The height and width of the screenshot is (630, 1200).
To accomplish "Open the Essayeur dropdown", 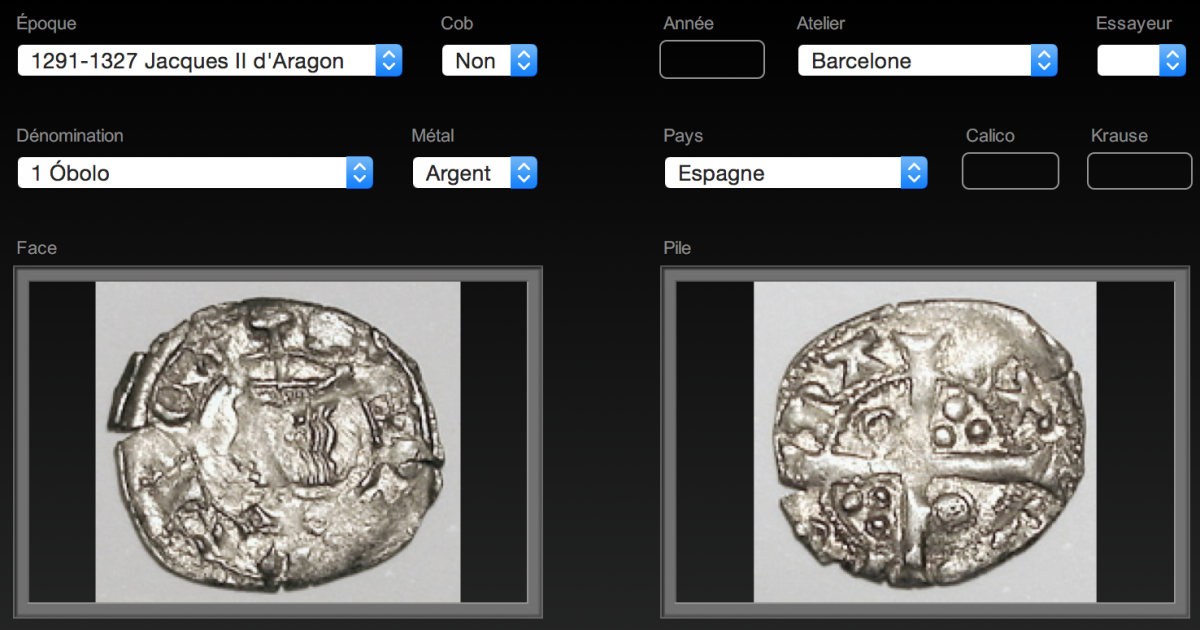I will (1141, 61).
